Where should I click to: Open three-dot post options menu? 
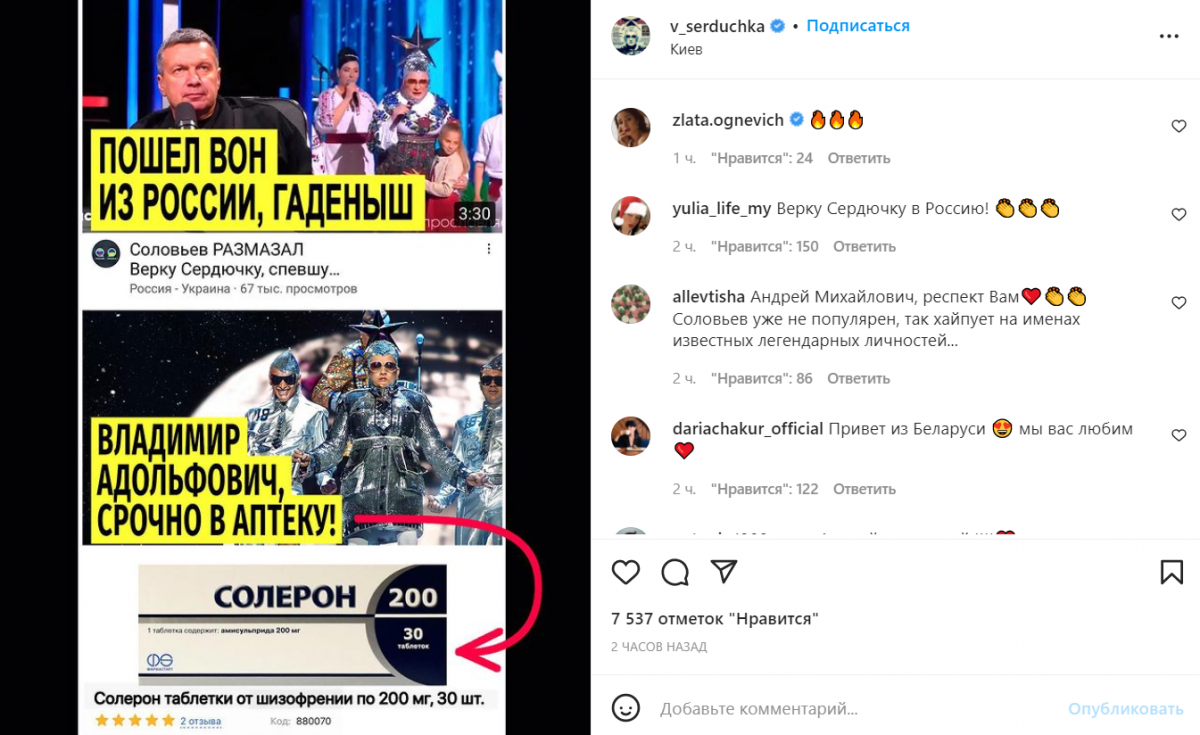[x=1169, y=36]
